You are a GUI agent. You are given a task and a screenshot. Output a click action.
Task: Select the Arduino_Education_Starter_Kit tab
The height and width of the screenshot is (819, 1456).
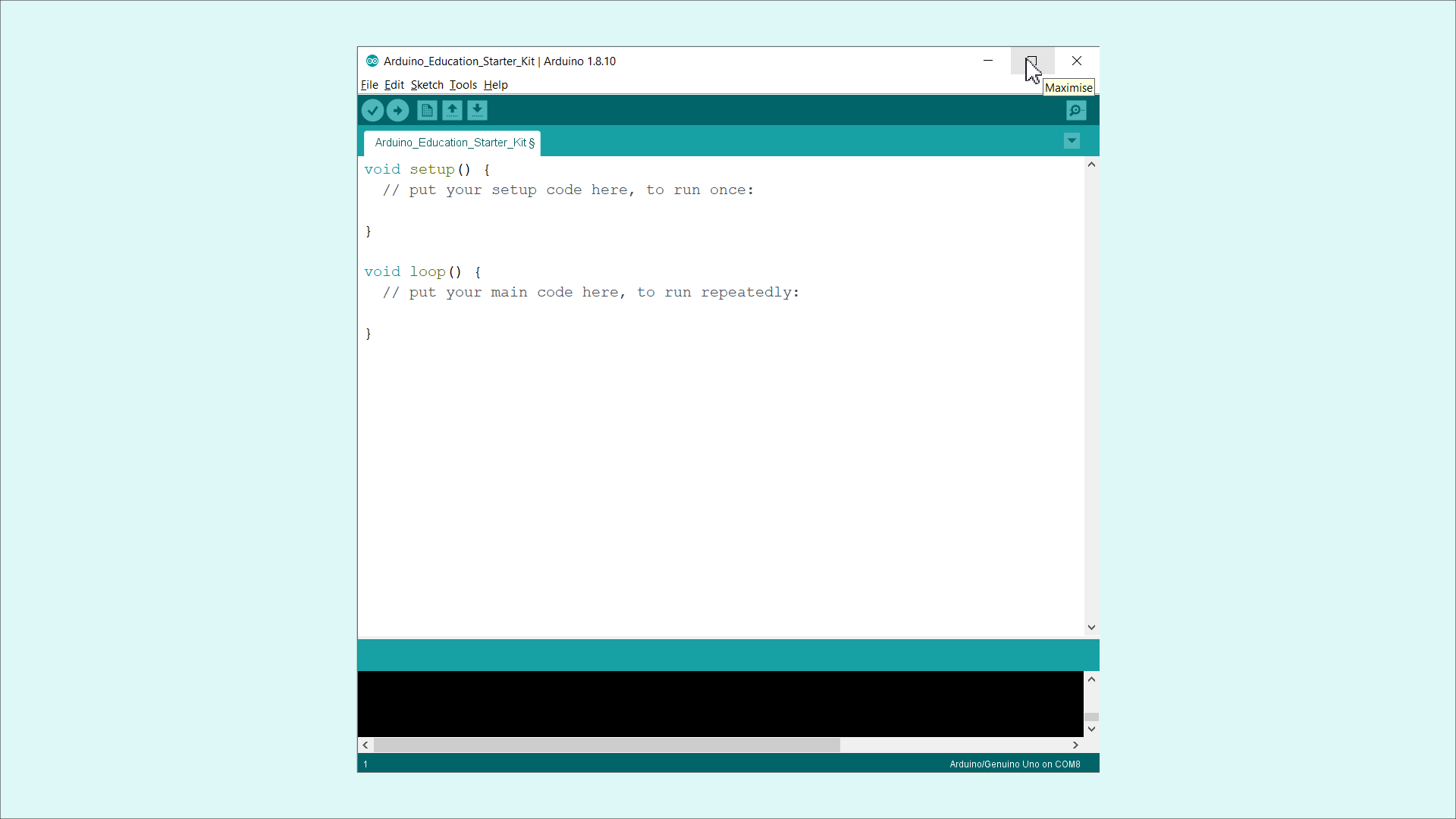(x=453, y=143)
